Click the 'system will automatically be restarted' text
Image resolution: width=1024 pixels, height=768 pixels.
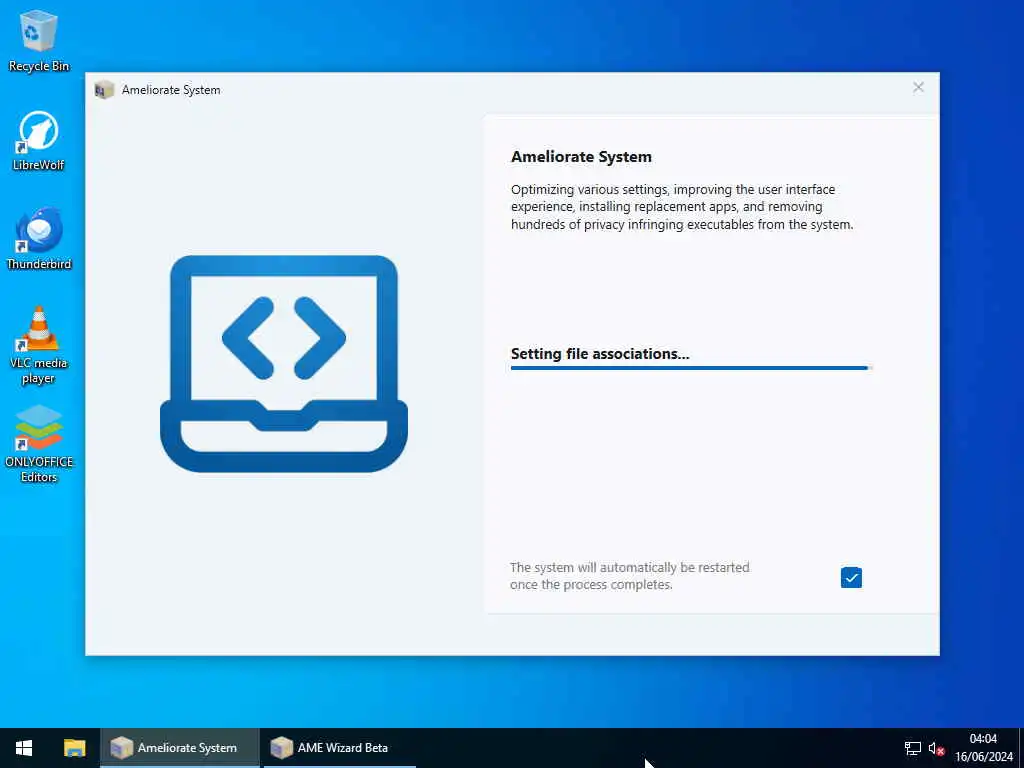point(630,576)
